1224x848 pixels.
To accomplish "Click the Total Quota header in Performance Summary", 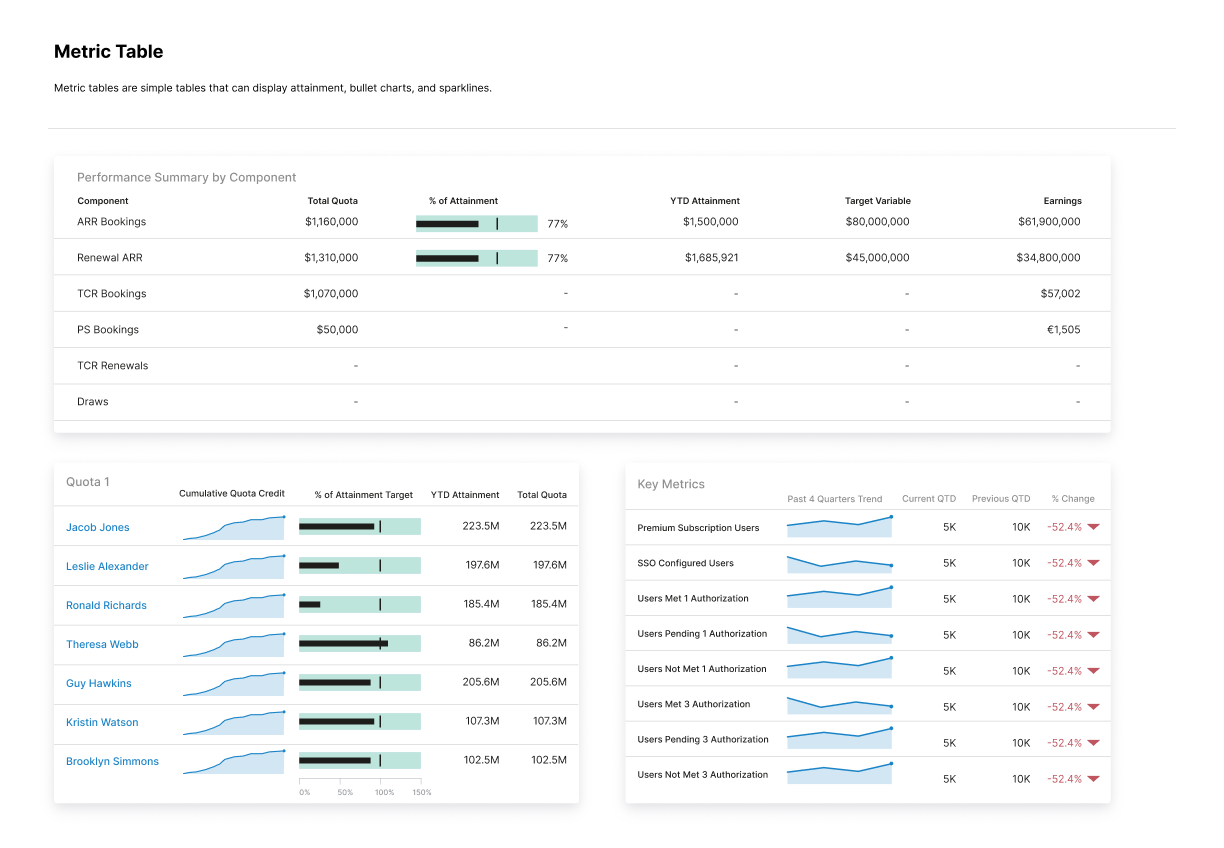I will point(332,201).
